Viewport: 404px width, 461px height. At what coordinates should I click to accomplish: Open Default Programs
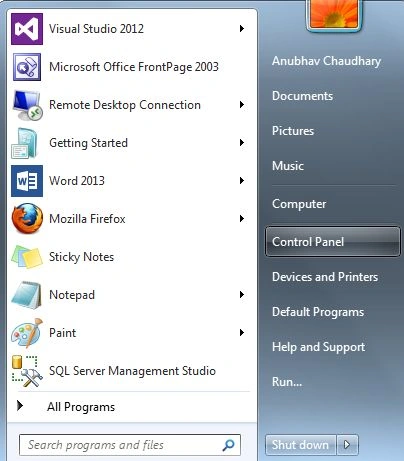[318, 312]
